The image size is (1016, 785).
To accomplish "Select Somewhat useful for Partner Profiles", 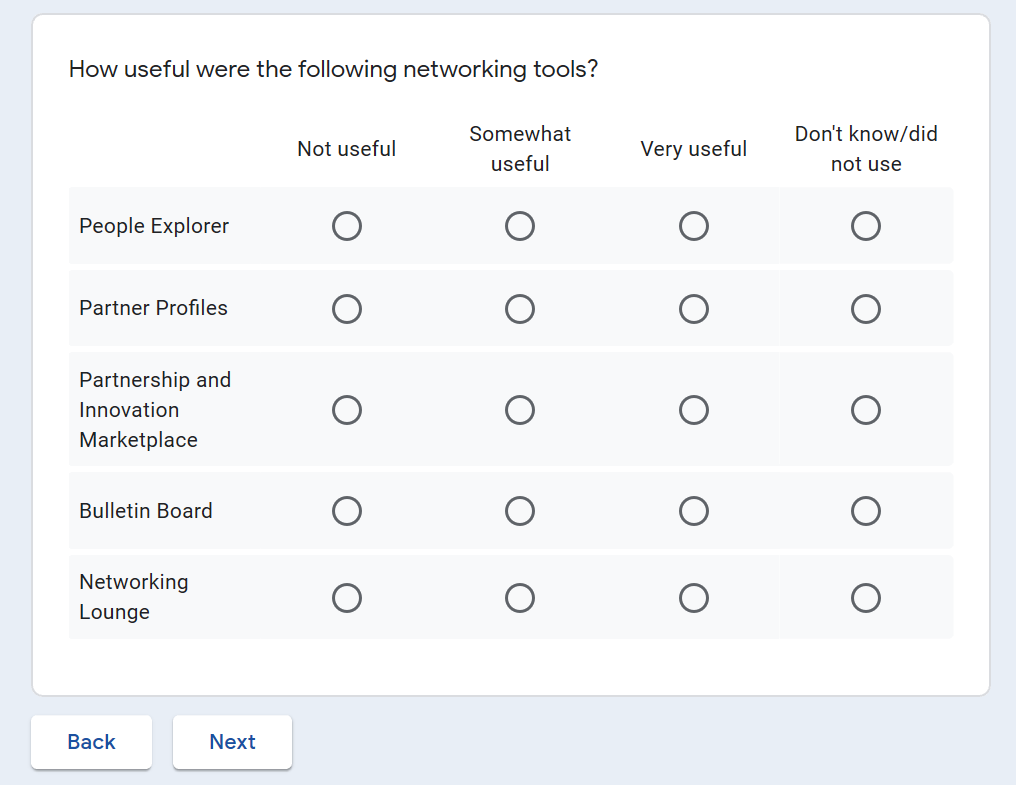I will 520,309.
